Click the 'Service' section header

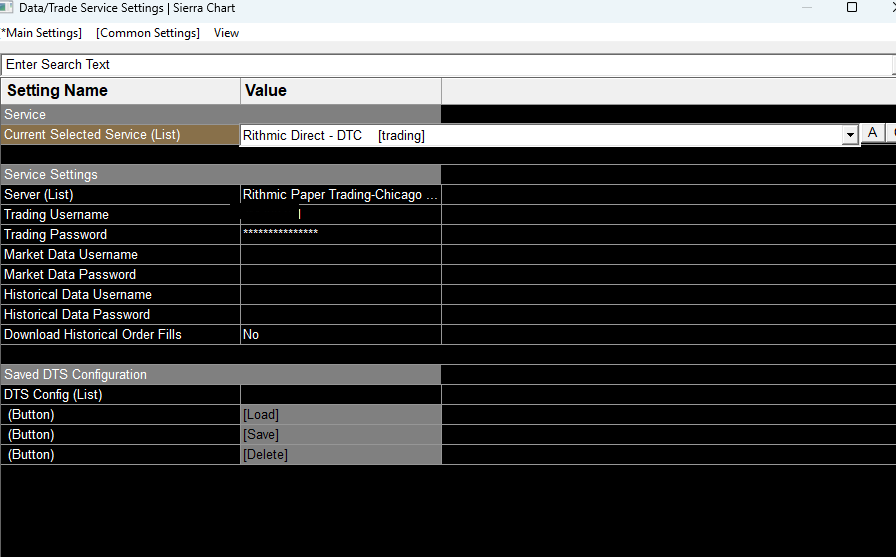tap(221, 114)
